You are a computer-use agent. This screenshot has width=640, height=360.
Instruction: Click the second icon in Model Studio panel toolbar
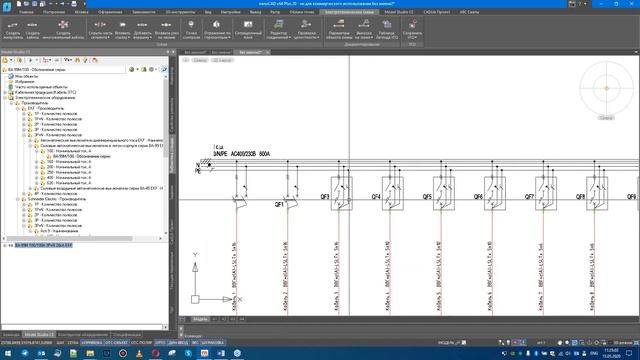(19, 60)
